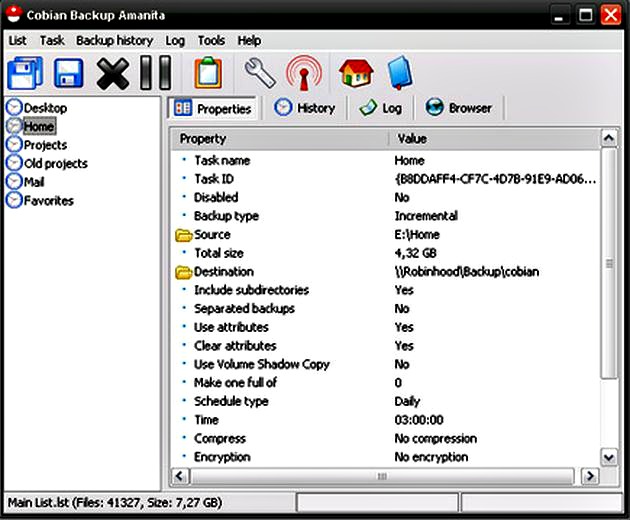
Task: Click the vertical scrollbar down arrow
Action: point(609,457)
